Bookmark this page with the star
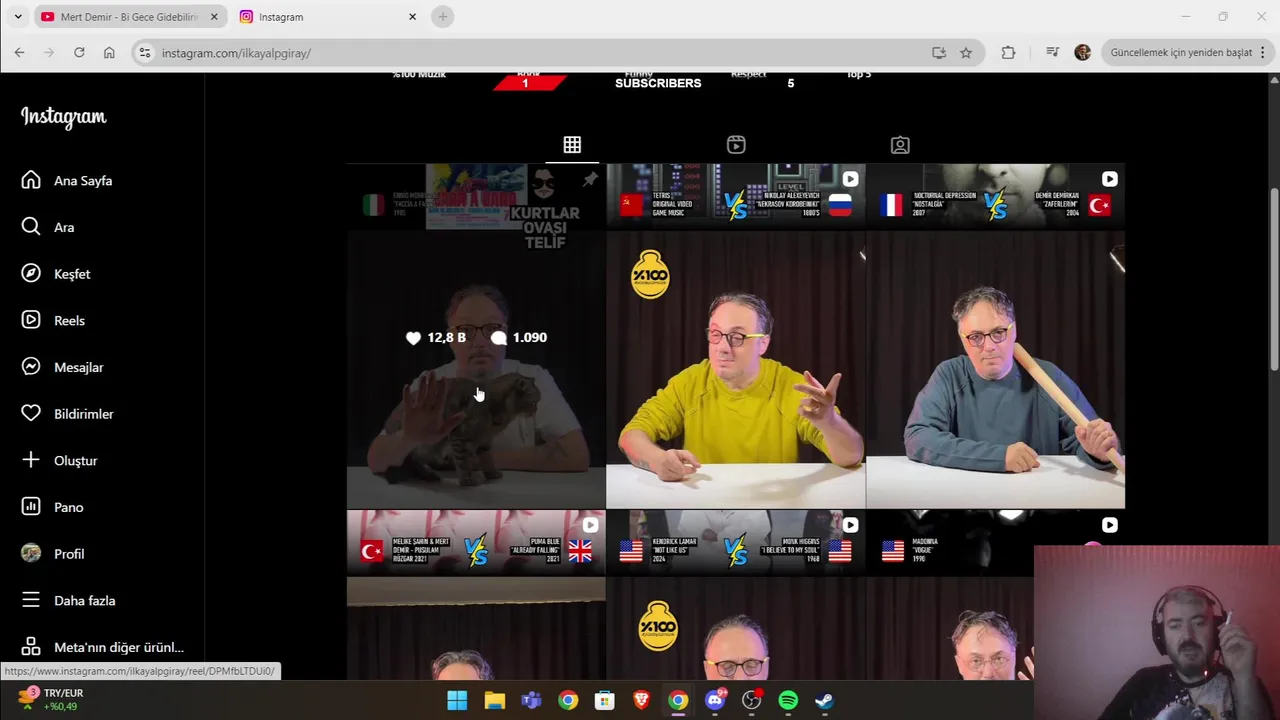 pyautogui.click(x=966, y=53)
